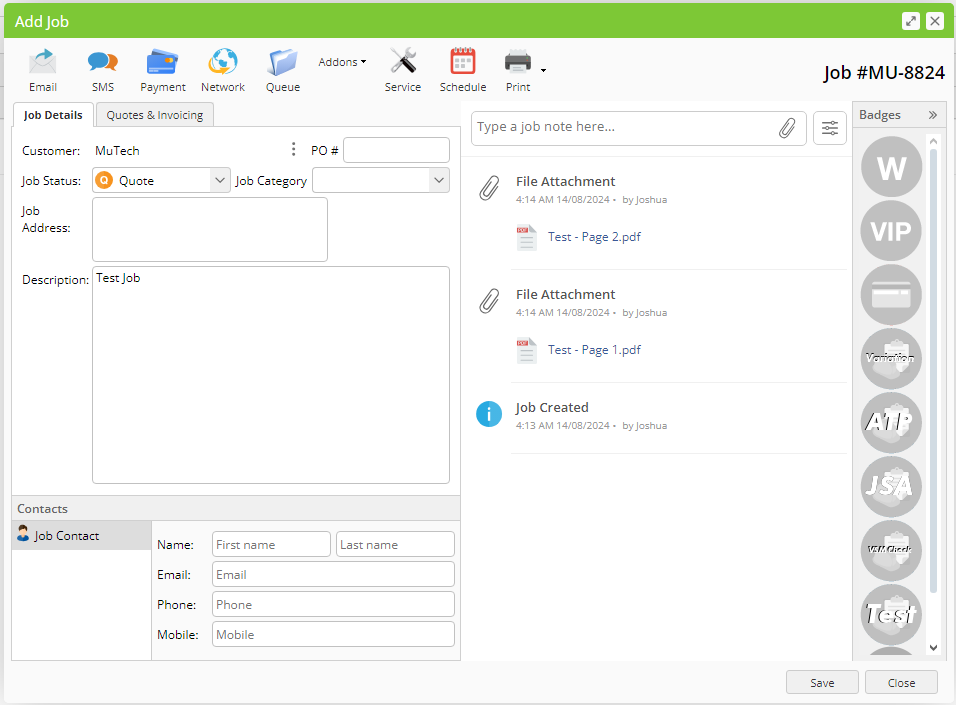Click the Last name field
This screenshot has width=956, height=705.
click(395, 544)
